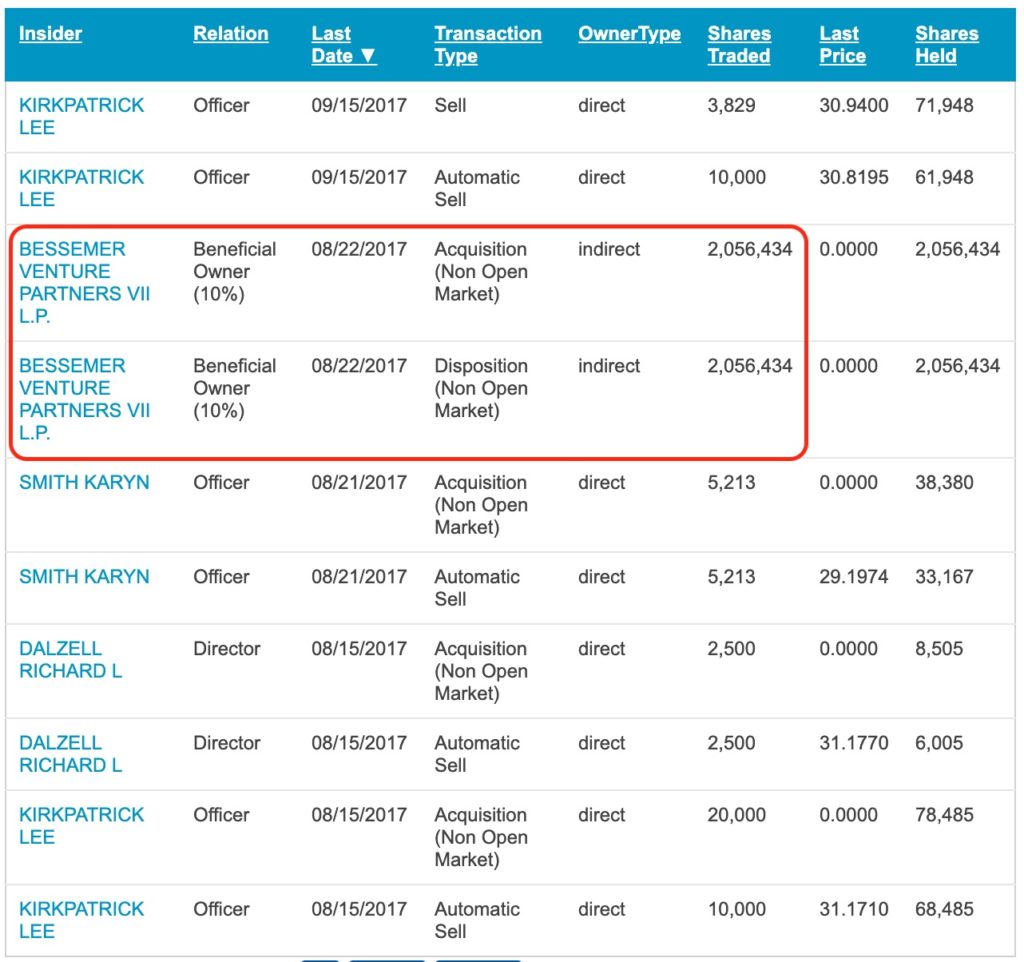This screenshot has height=962, width=1024.
Task: Open KIRKPATRICK LEE row priced 31.1710
Action: point(82,920)
